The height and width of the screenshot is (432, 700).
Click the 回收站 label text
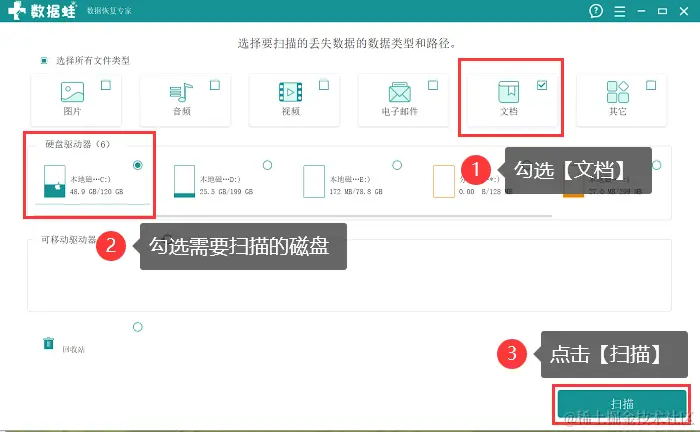point(73,349)
